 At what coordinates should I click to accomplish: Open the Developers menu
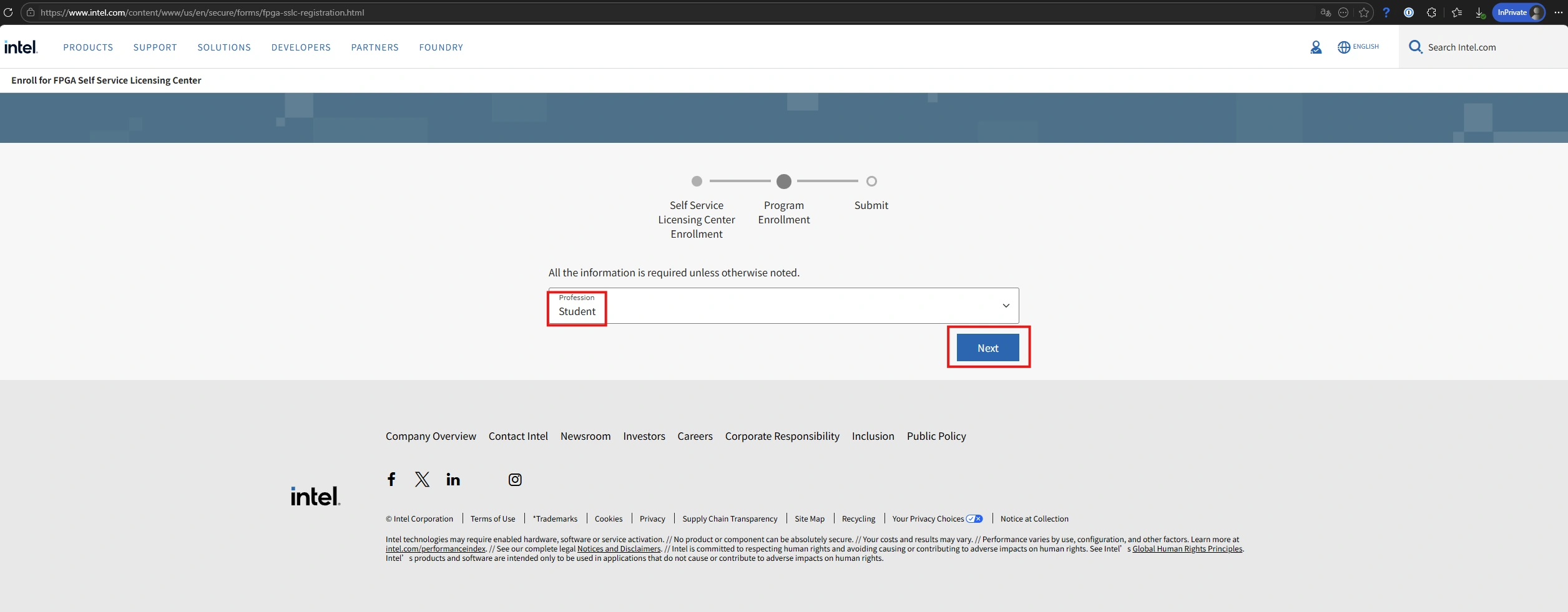pos(301,47)
